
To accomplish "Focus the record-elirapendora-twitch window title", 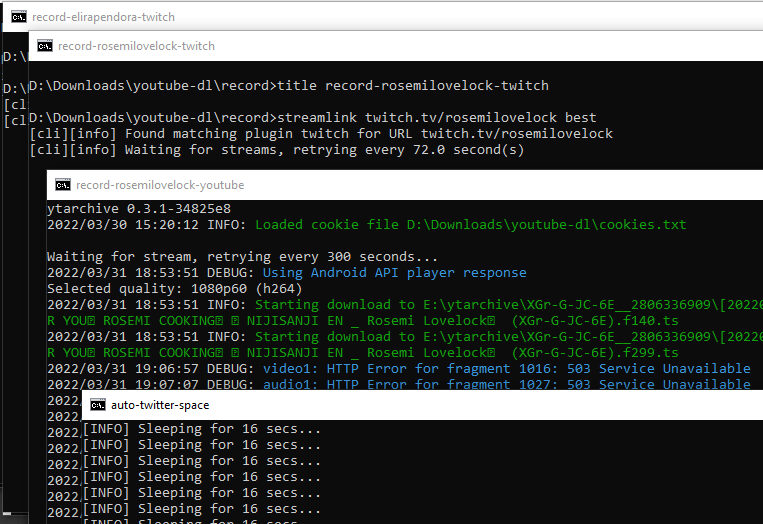I will [x=103, y=17].
